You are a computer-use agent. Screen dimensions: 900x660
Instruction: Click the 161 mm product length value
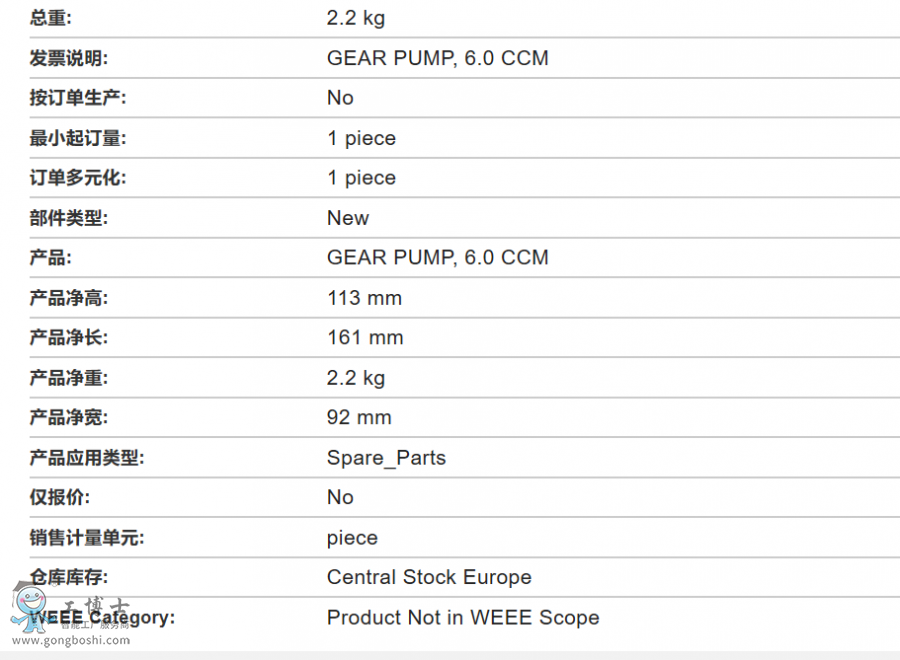tap(365, 337)
